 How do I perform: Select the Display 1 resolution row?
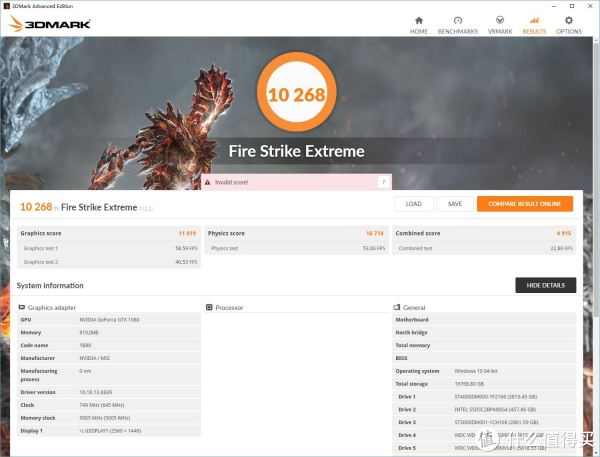coord(109,431)
